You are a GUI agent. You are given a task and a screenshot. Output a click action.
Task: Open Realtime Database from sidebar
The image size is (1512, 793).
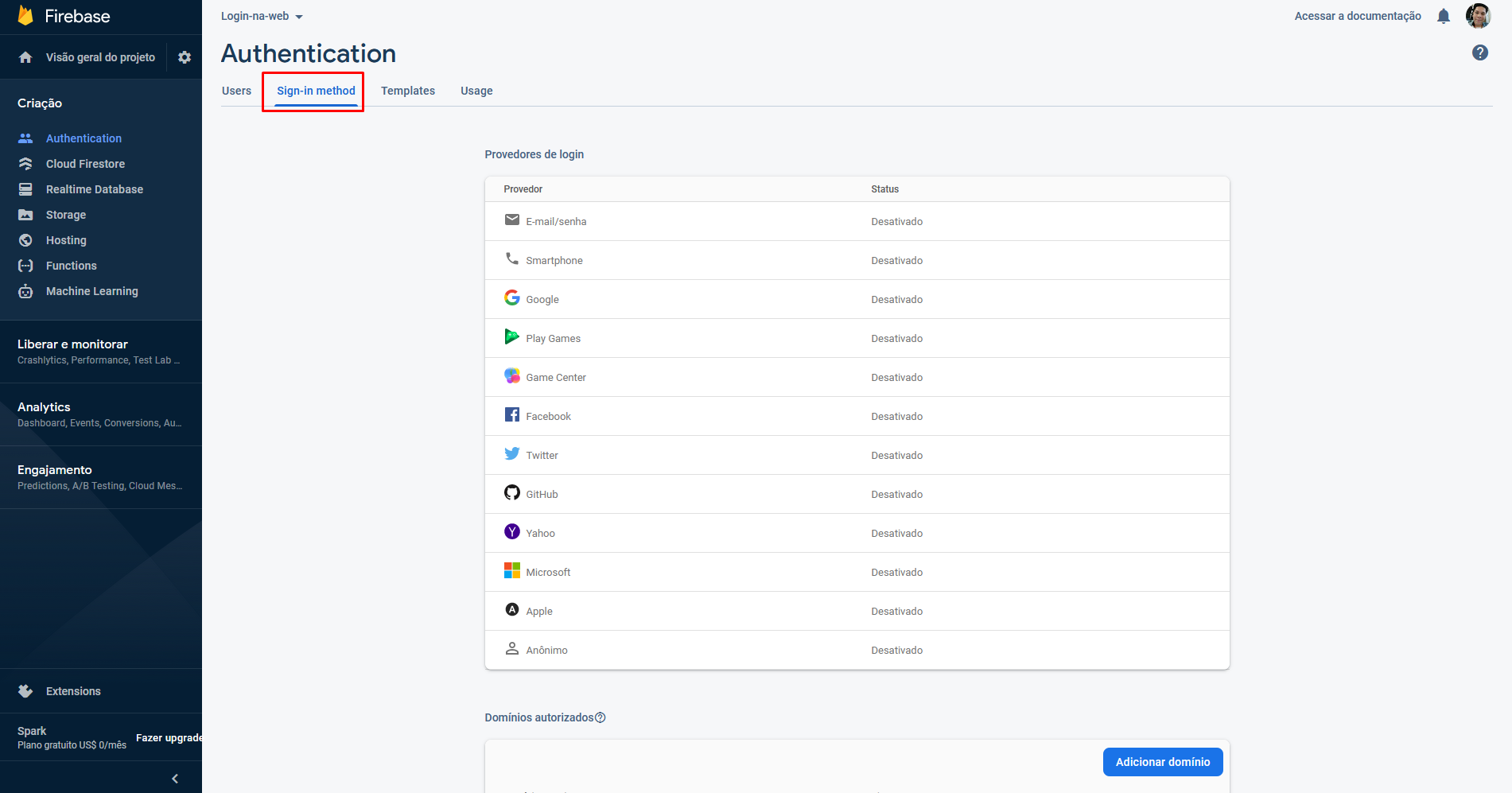click(x=95, y=189)
